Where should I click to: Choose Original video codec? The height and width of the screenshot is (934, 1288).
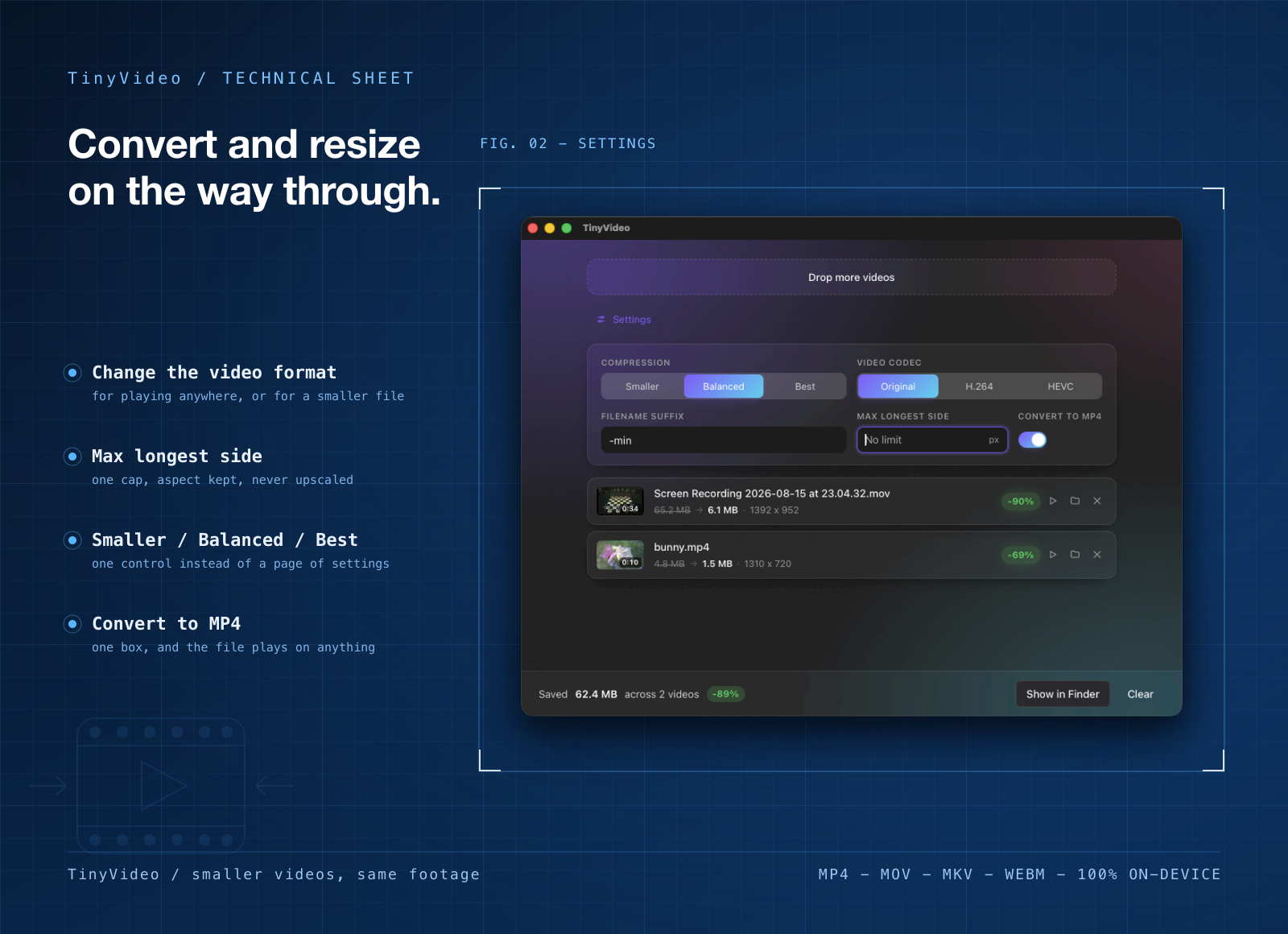[898, 386]
